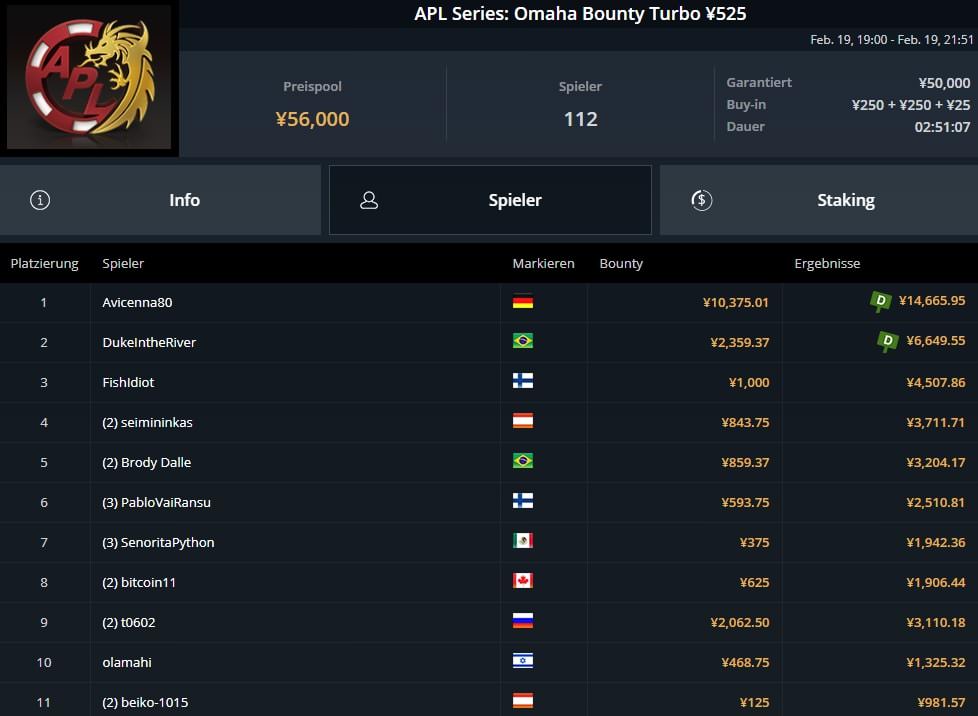Click the APL dragon logo thumbnail
Viewport: 978px width, 716px height.
tap(89, 78)
